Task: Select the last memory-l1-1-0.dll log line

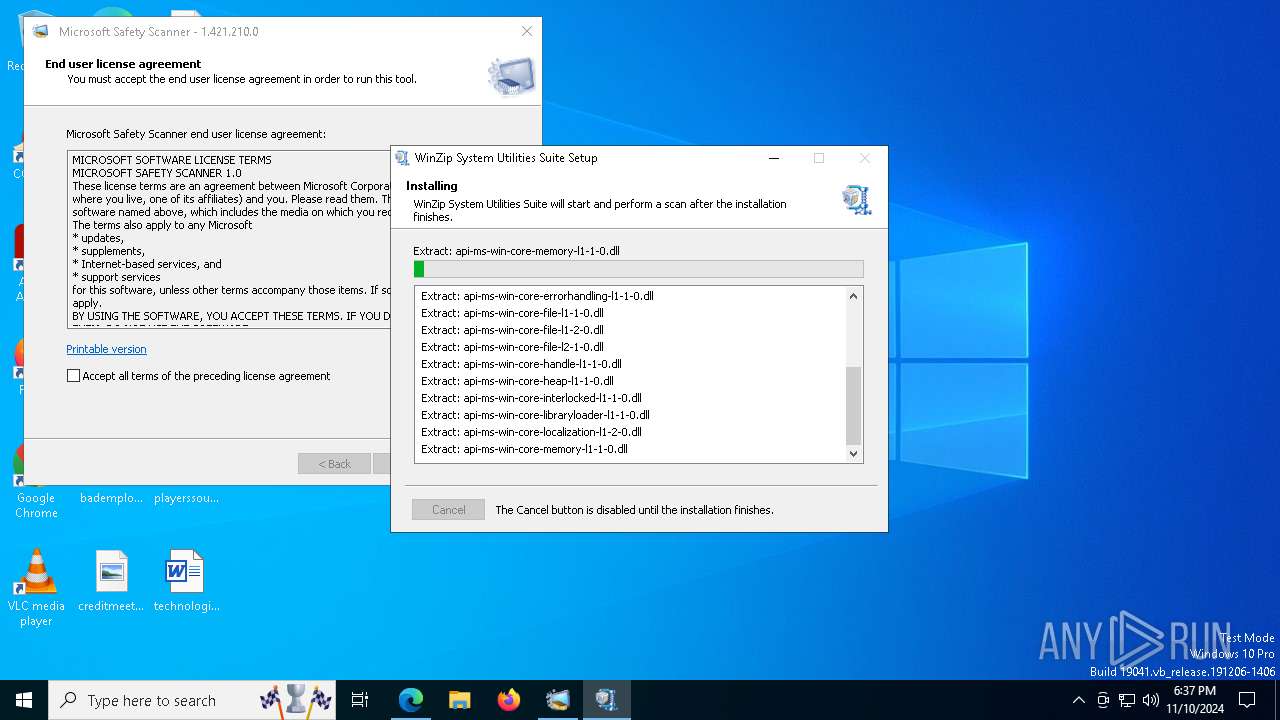Action: tap(524, 449)
